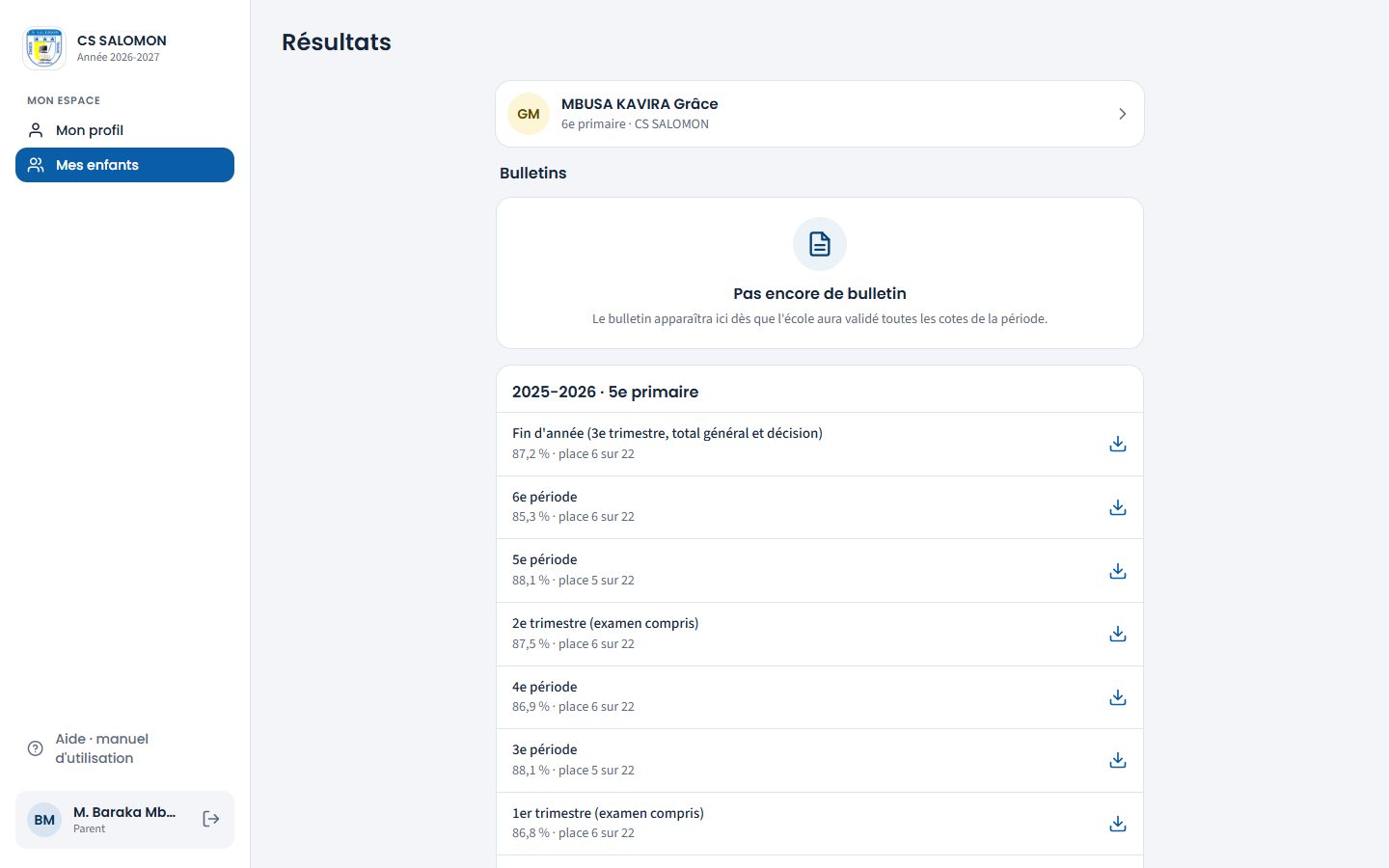Click the 2025-2026 · 5e primaire heading
Screen dimensions: 1389x868
pyautogui.click(x=605, y=392)
